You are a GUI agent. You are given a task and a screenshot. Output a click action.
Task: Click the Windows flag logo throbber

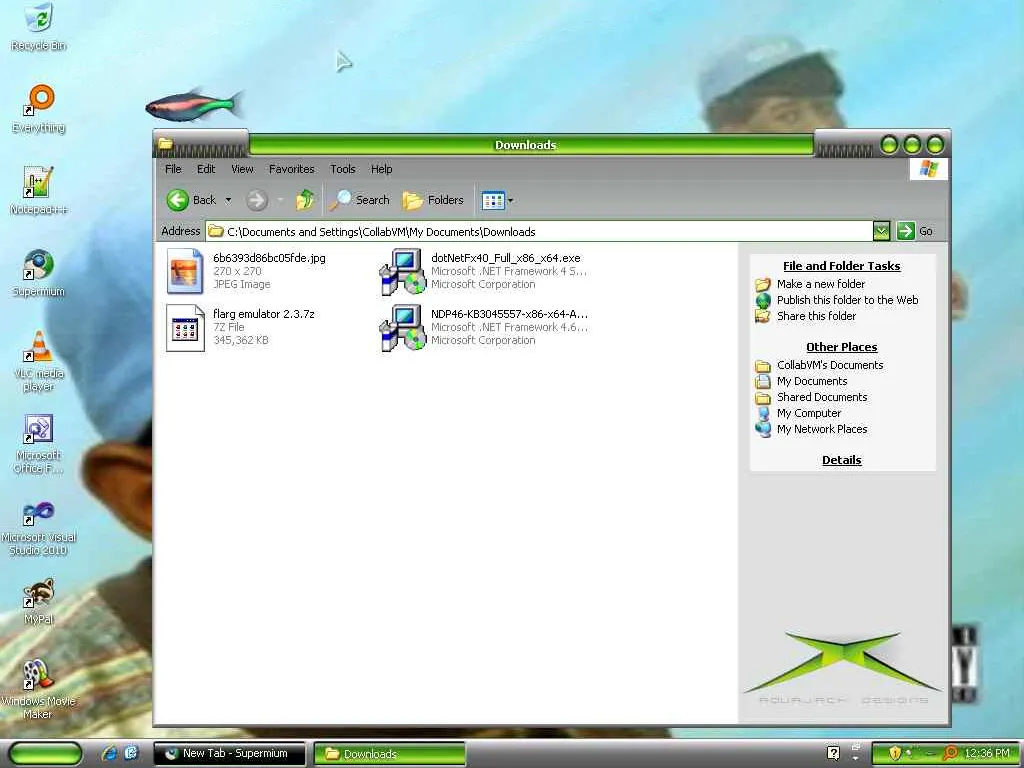[x=928, y=169]
